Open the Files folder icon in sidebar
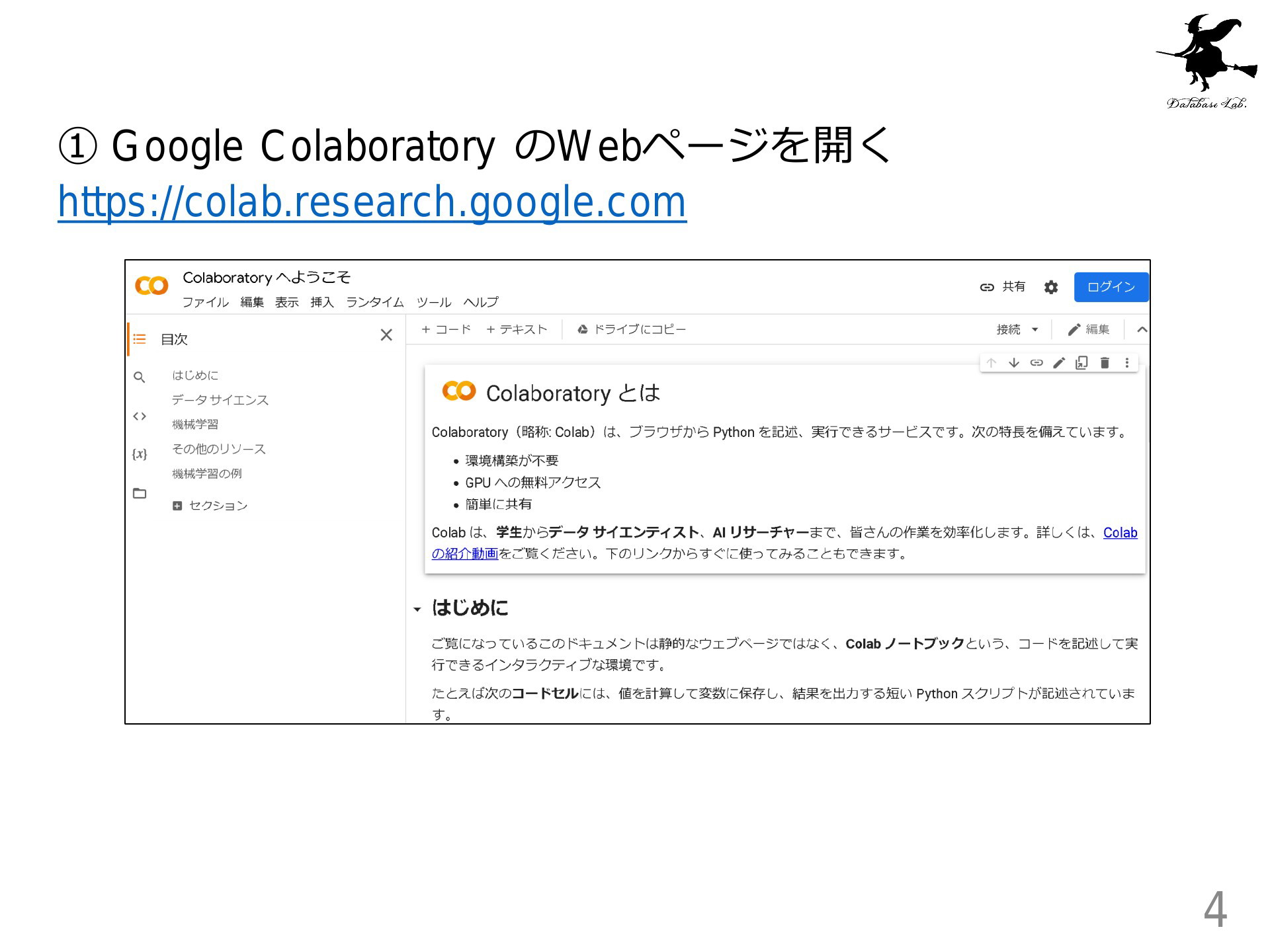Image resolution: width=1270 pixels, height=952 pixels. pyautogui.click(x=140, y=493)
